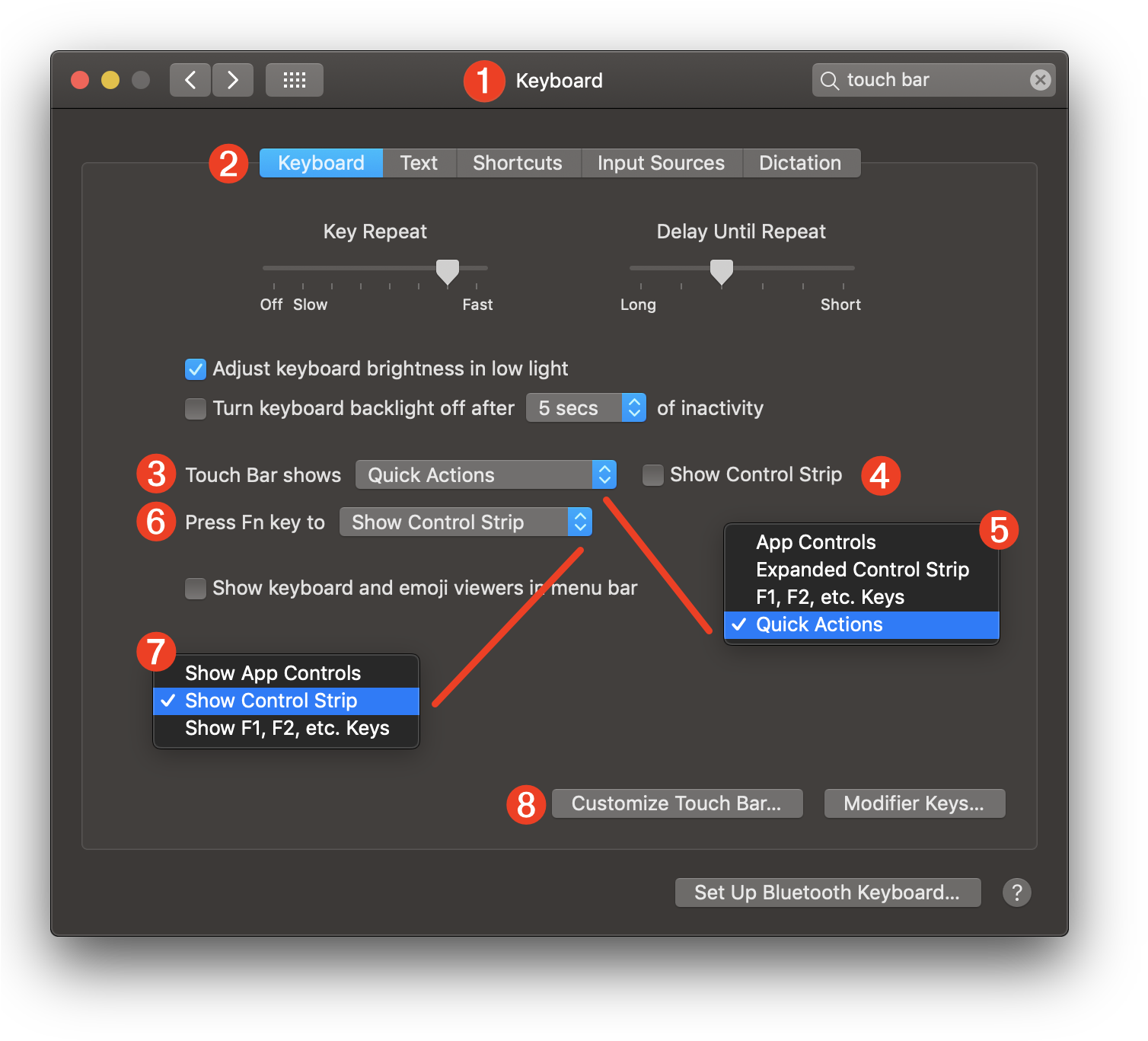
Task: Enable Show Control Strip
Action: 652,474
